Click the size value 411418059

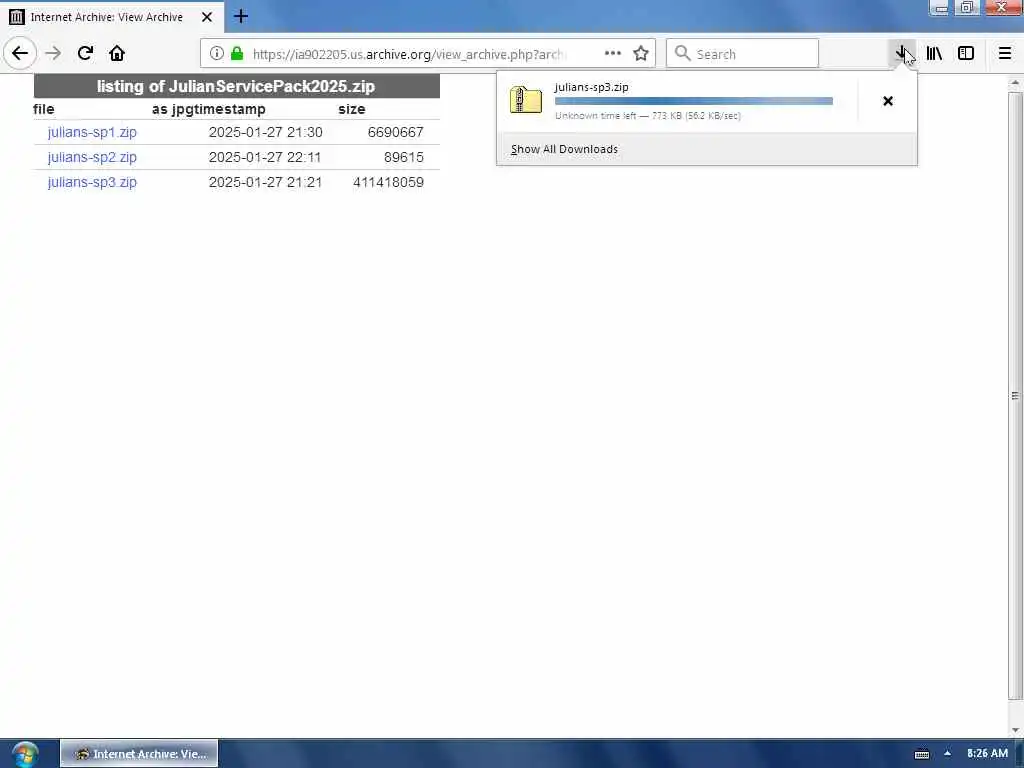[388, 182]
